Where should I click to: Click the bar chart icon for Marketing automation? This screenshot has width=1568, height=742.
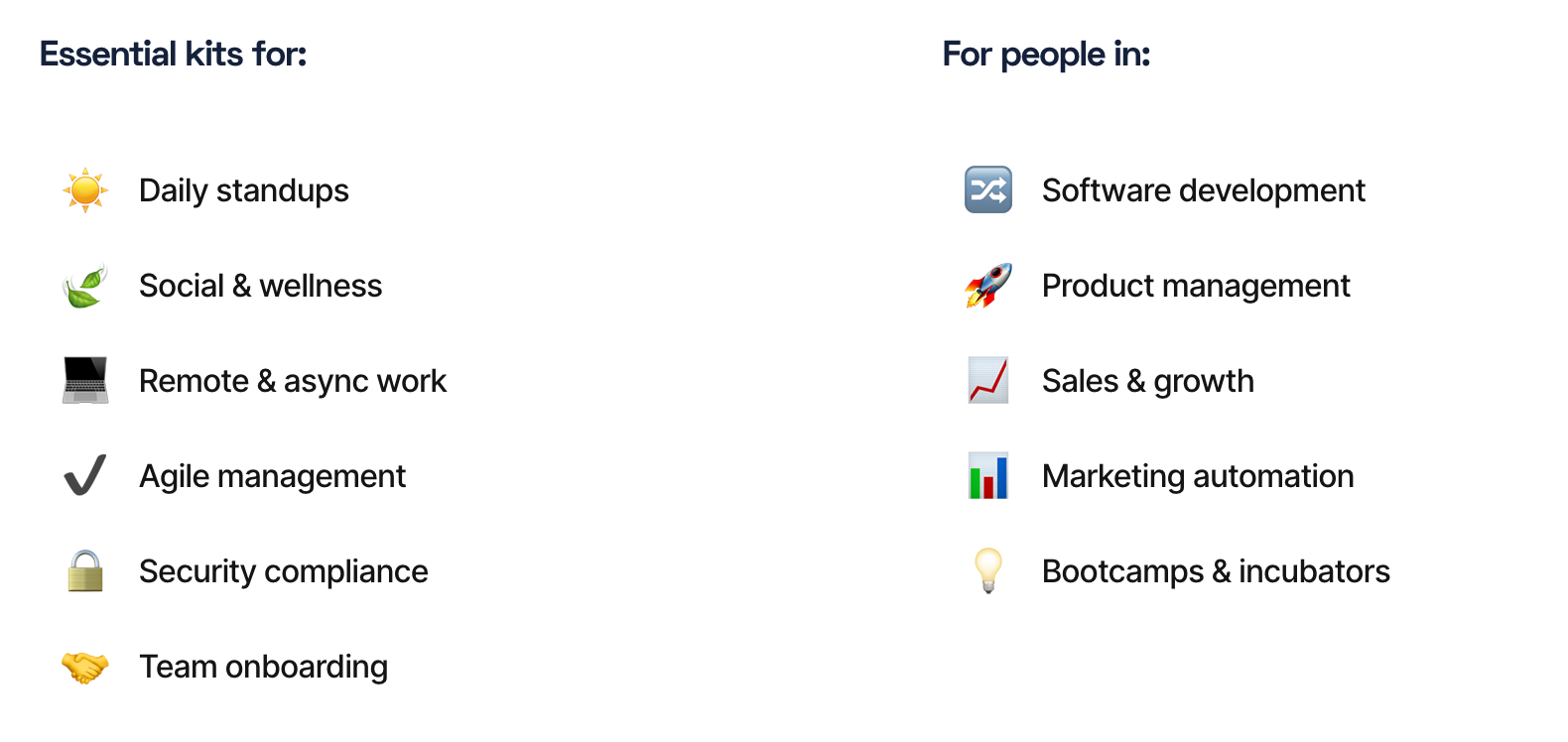point(988,475)
